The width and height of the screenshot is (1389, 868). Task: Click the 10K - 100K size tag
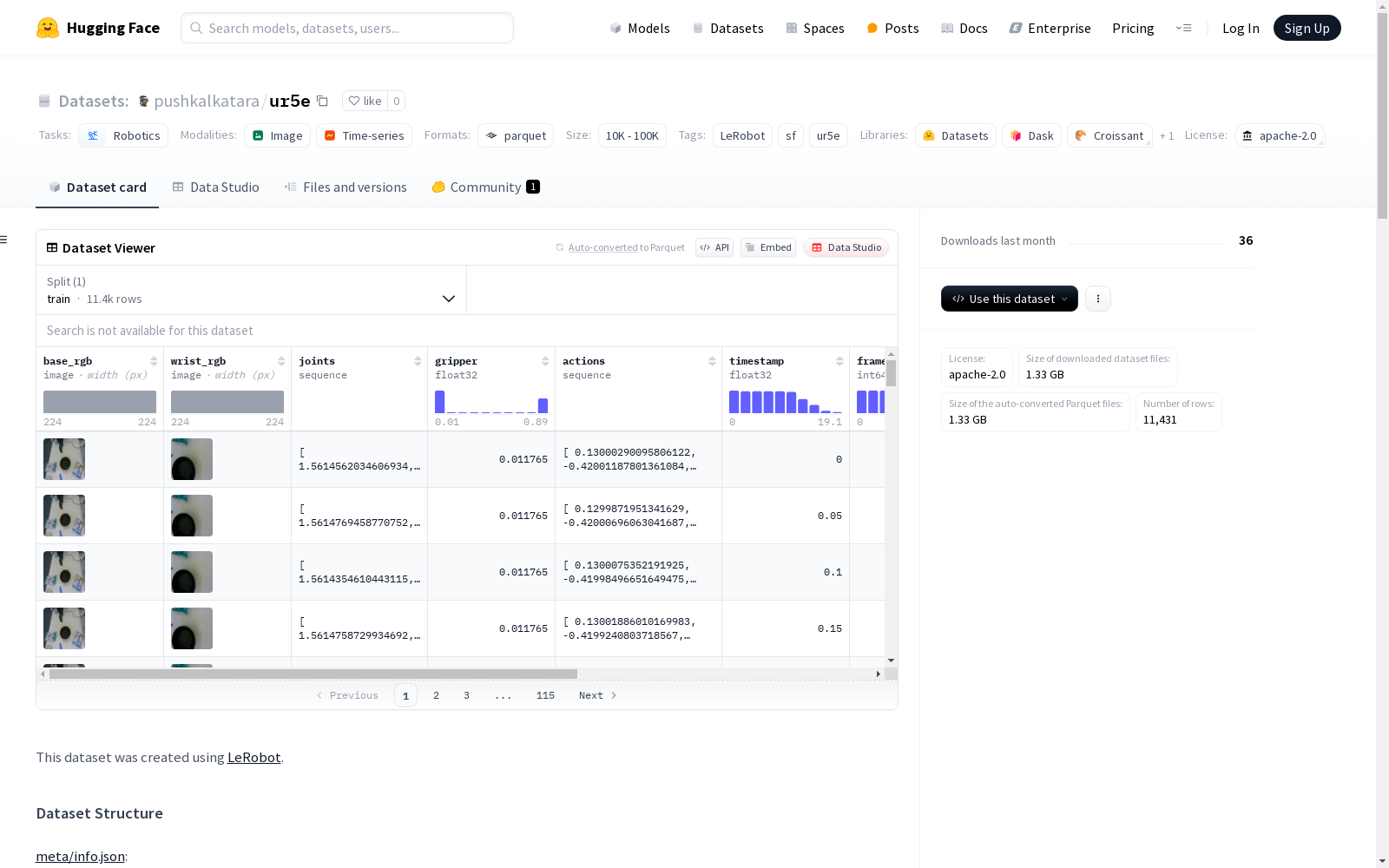[632, 135]
